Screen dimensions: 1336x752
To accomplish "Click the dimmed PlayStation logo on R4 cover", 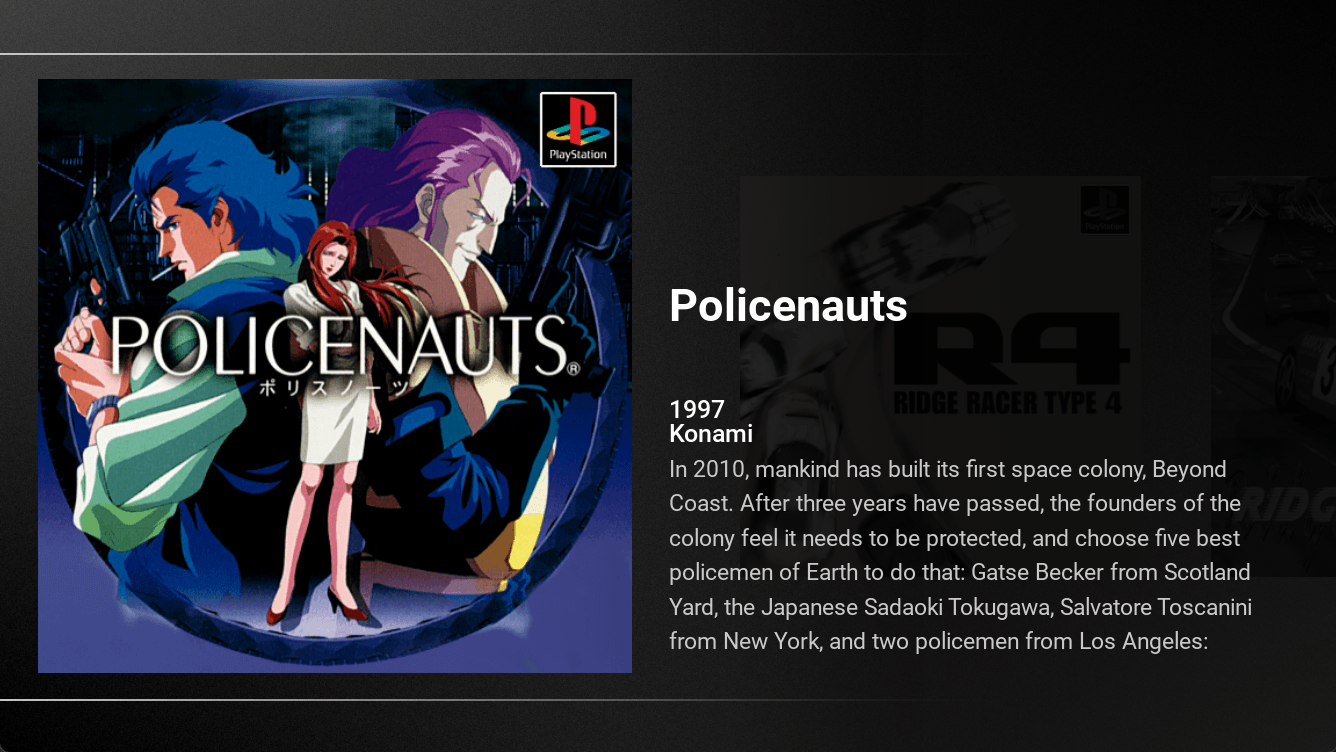I will pos(1104,211).
